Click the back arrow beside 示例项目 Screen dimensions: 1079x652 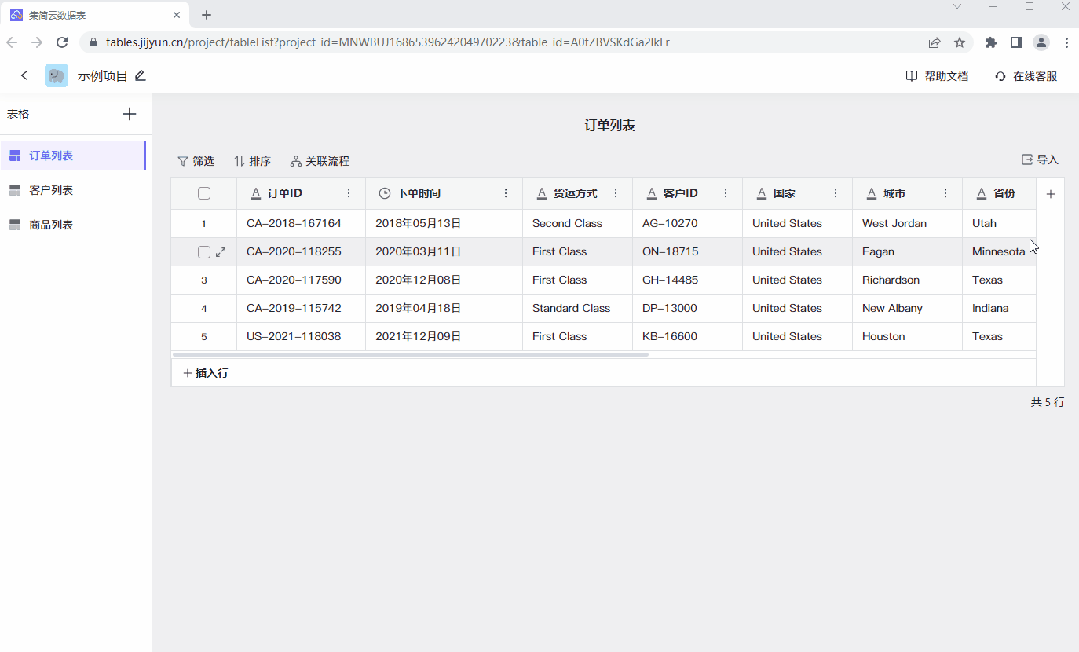point(24,76)
